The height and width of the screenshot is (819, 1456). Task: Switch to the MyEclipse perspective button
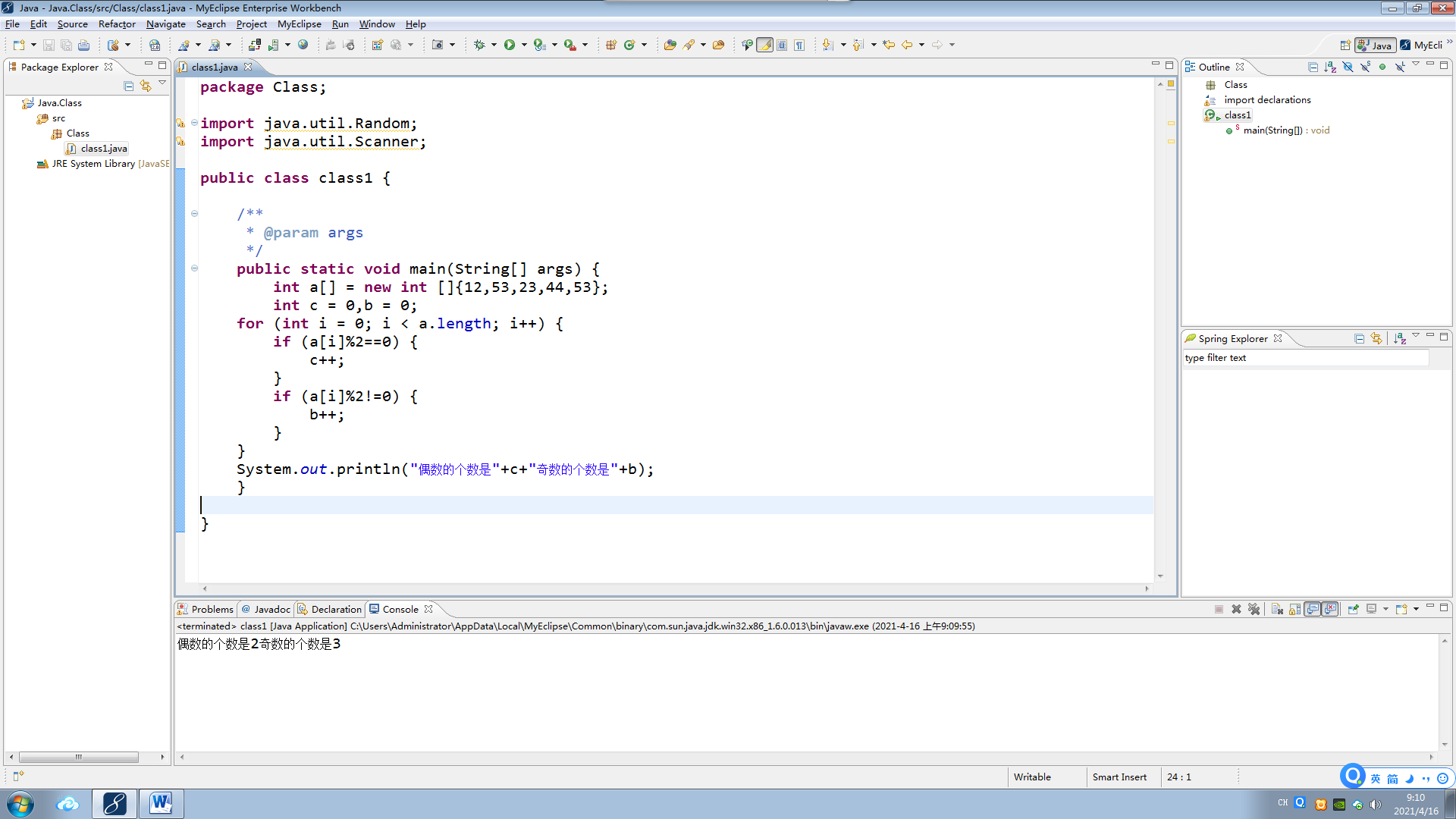click(x=1422, y=45)
